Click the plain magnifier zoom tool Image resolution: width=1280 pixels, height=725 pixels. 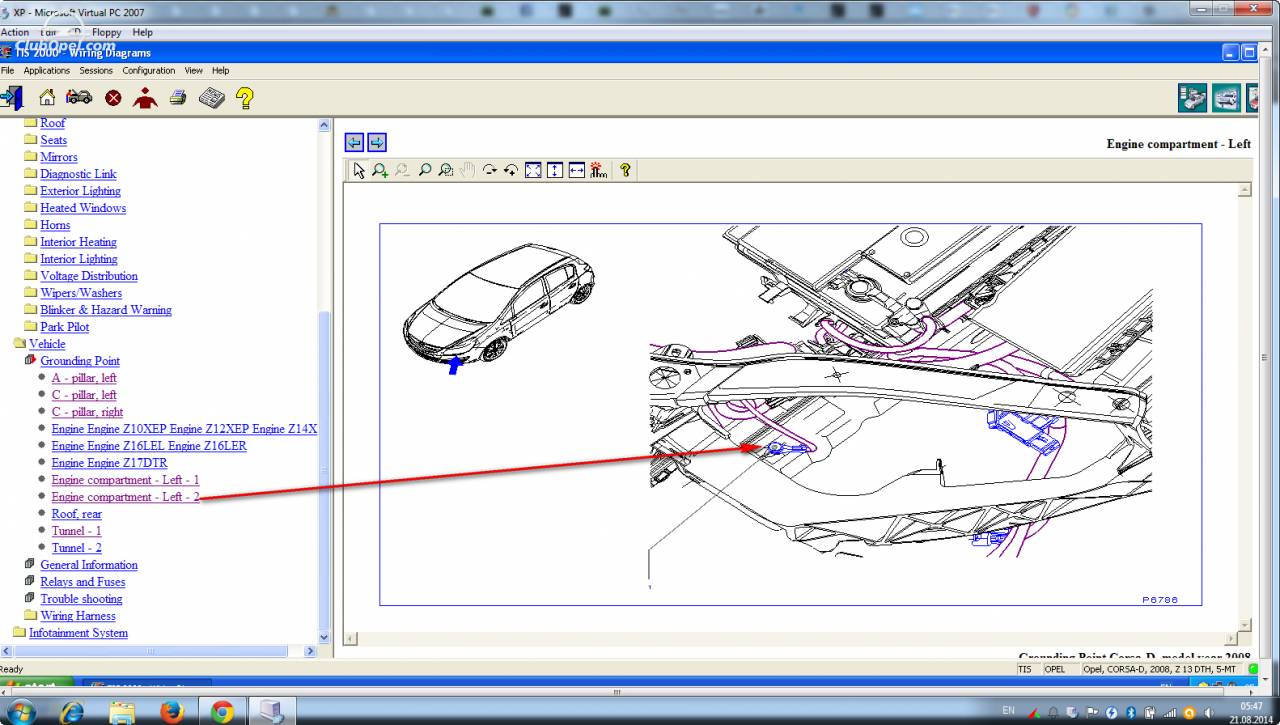(425, 171)
